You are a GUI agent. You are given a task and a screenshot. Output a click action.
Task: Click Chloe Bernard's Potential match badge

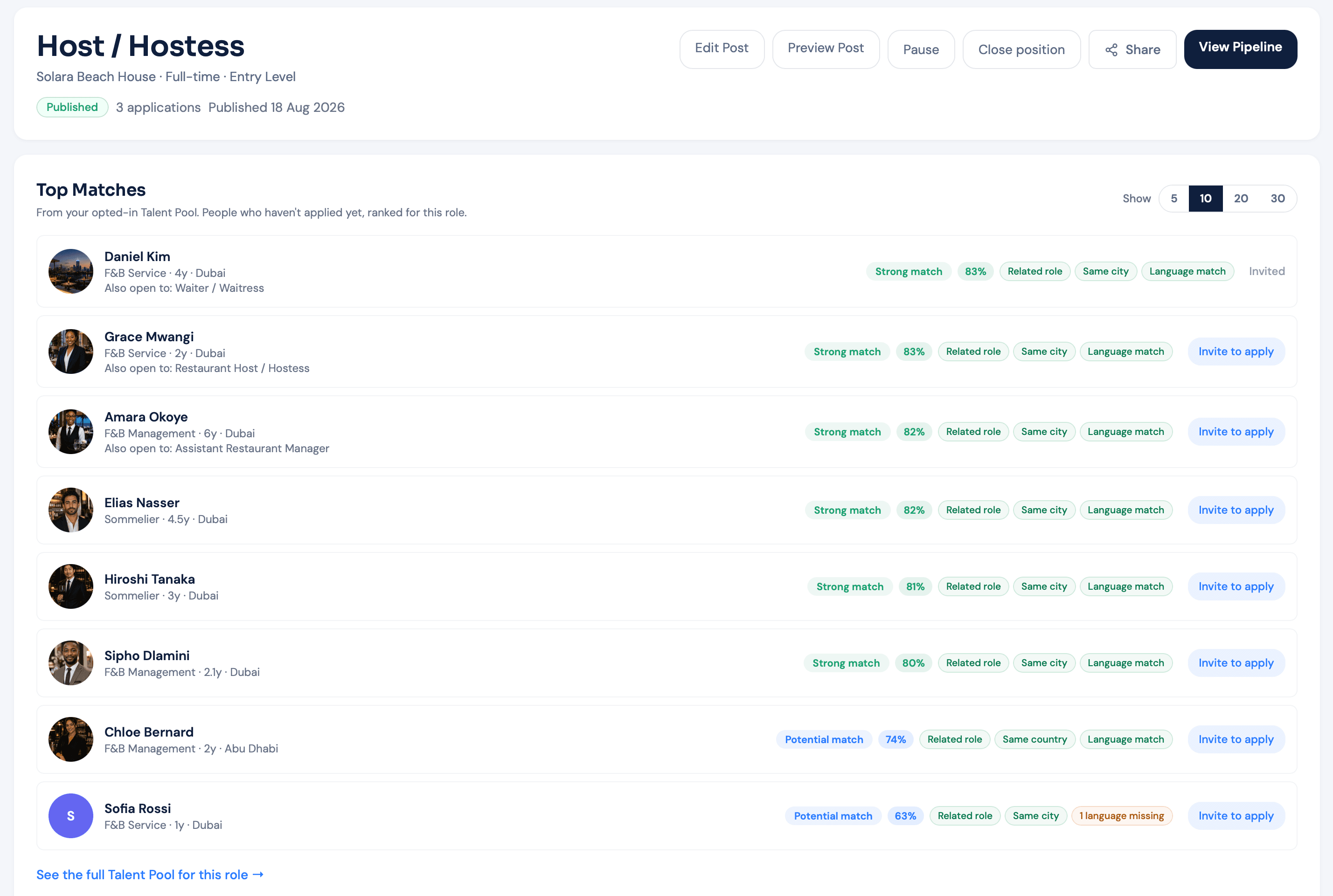coord(824,739)
